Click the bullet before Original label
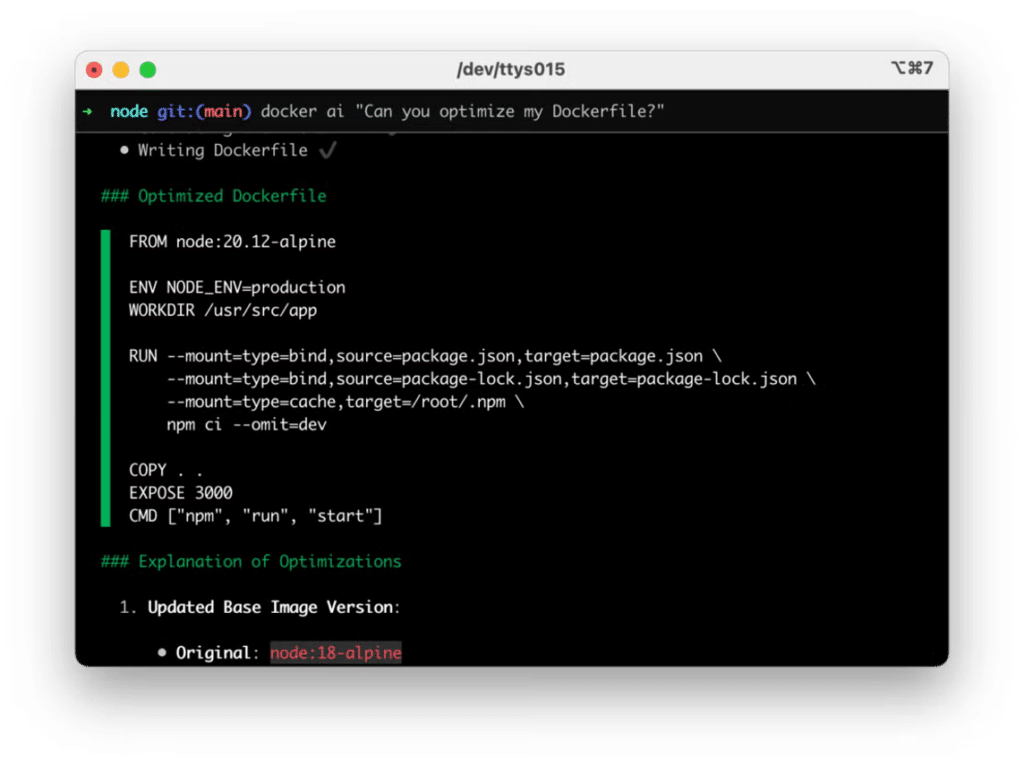Screen dimensions: 1024x766 [162, 653]
